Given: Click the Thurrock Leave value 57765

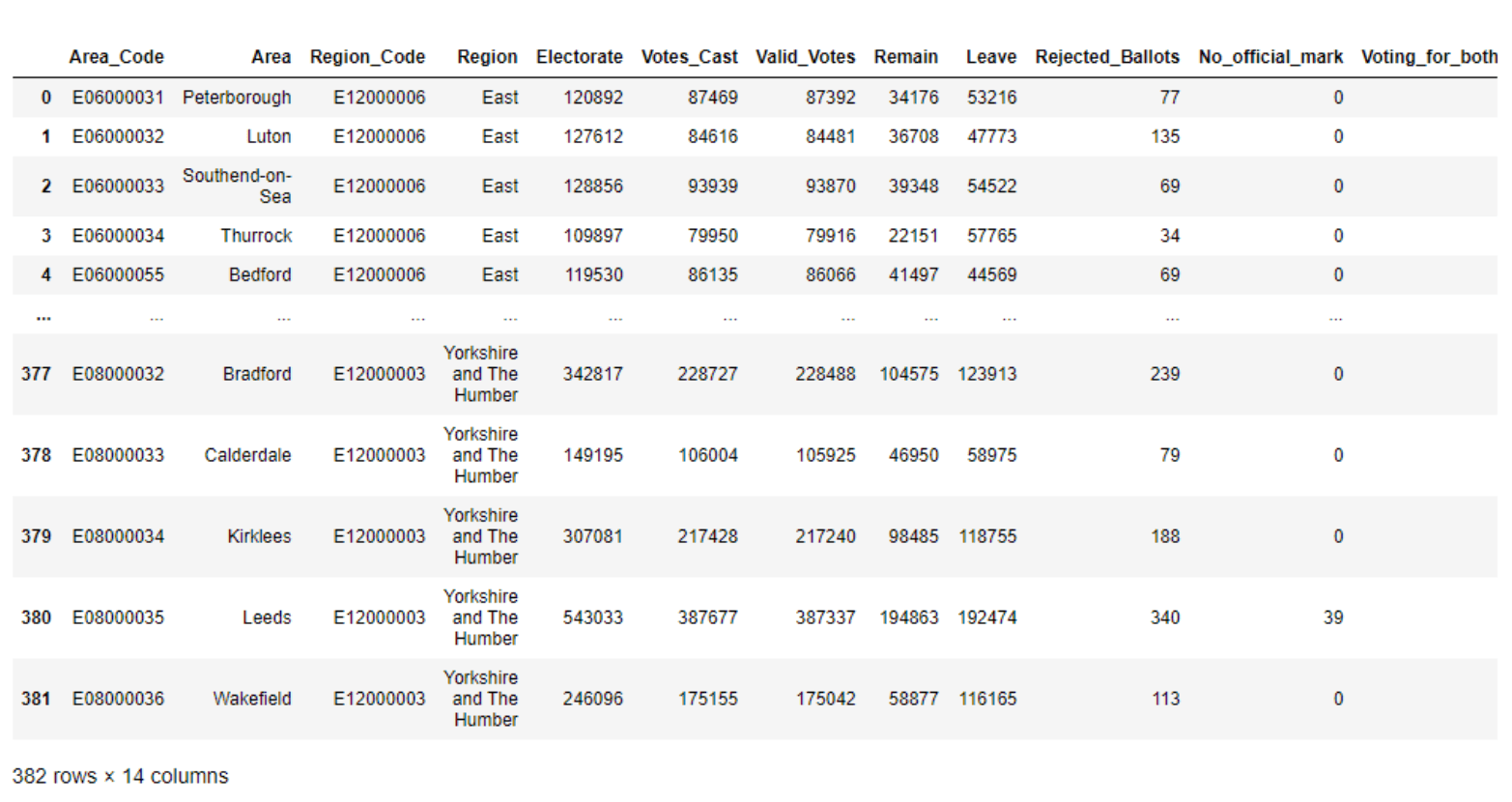Looking at the screenshot, I should click(x=994, y=235).
